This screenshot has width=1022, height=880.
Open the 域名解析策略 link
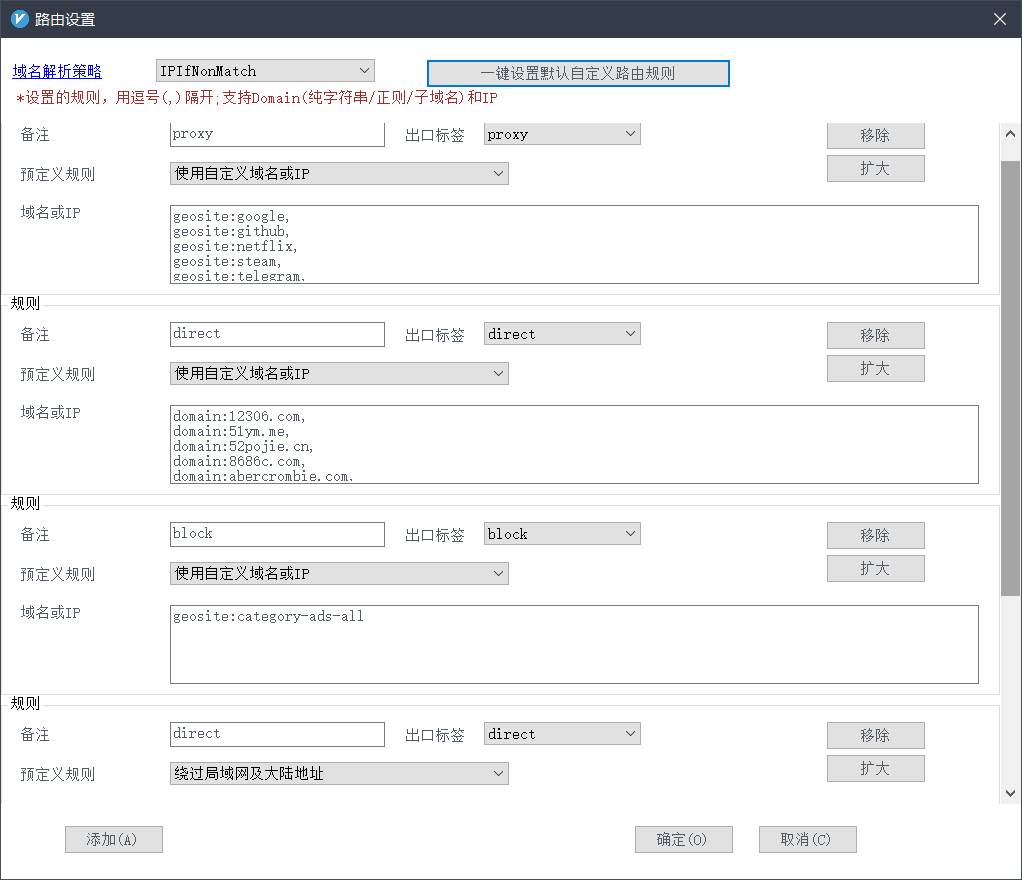[x=56, y=70]
